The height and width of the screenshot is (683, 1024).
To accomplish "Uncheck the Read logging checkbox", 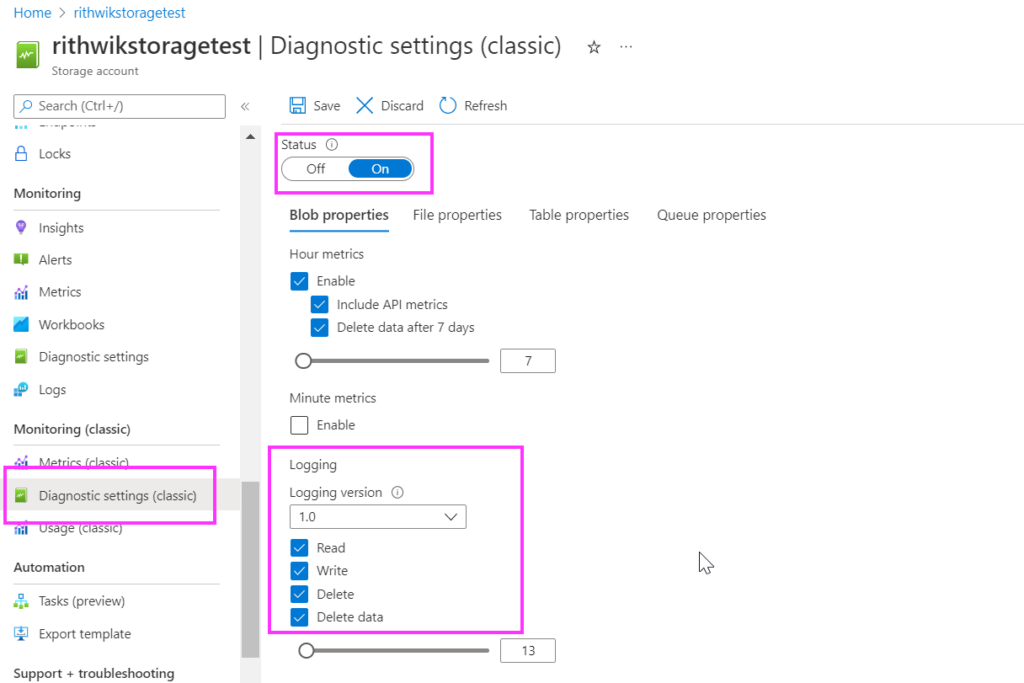I will coord(299,548).
